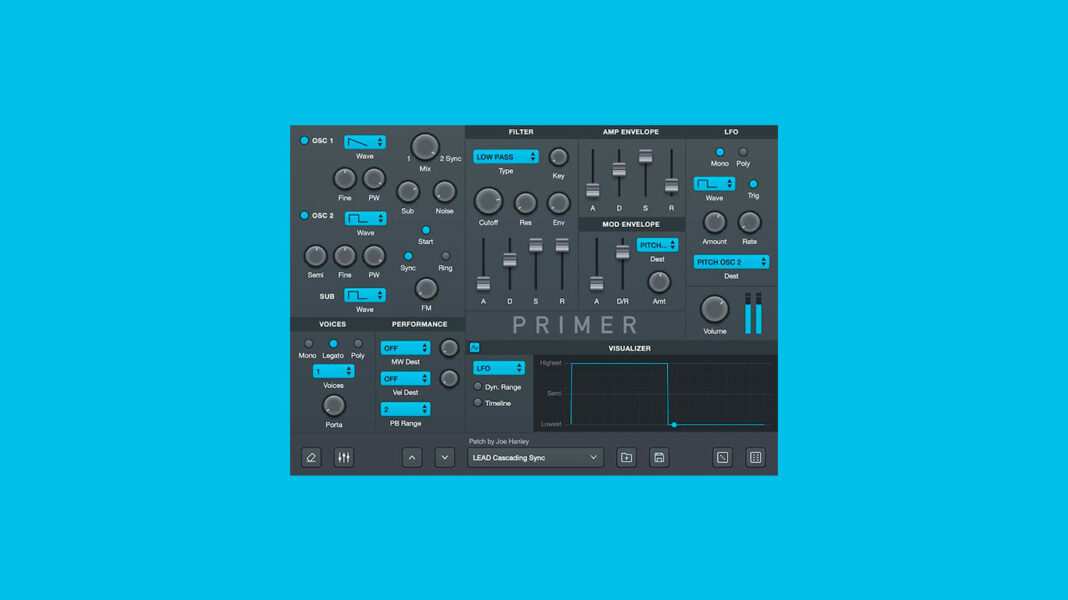Open the mixer sliders settings icon
The height and width of the screenshot is (600, 1068).
(344, 458)
